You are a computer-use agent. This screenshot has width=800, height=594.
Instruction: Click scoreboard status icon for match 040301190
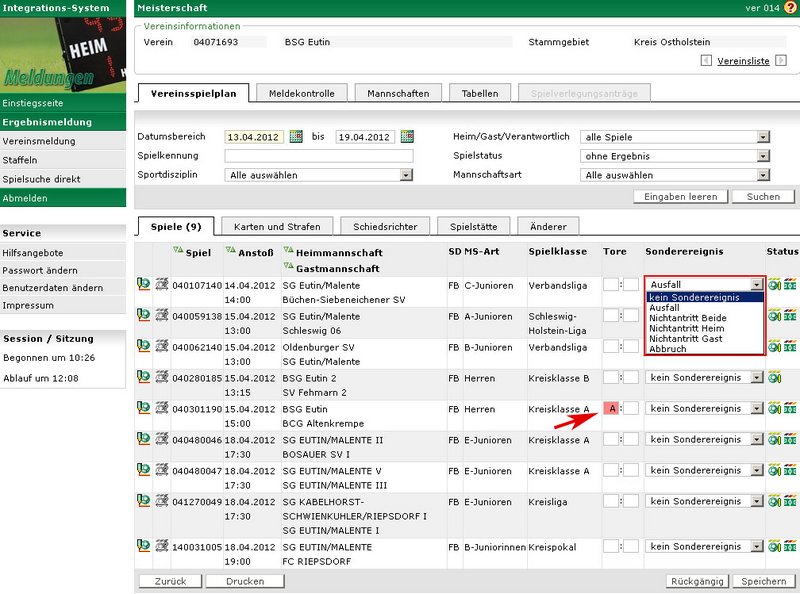pyautogui.click(x=789, y=409)
